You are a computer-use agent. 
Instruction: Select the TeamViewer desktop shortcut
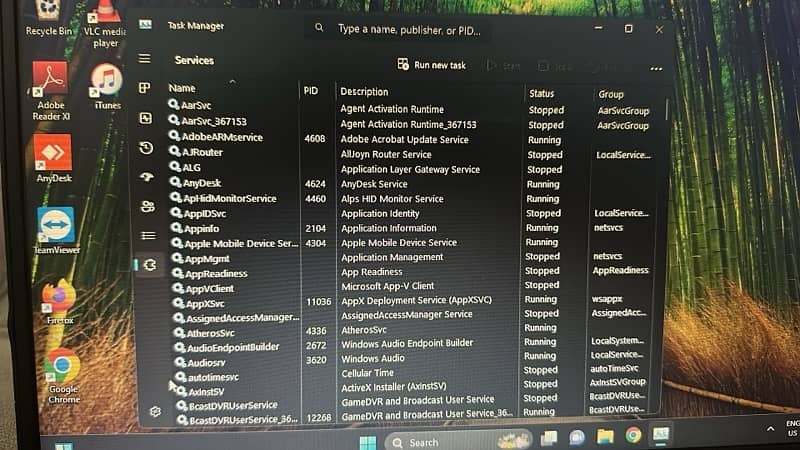pyautogui.click(x=56, y=231)
